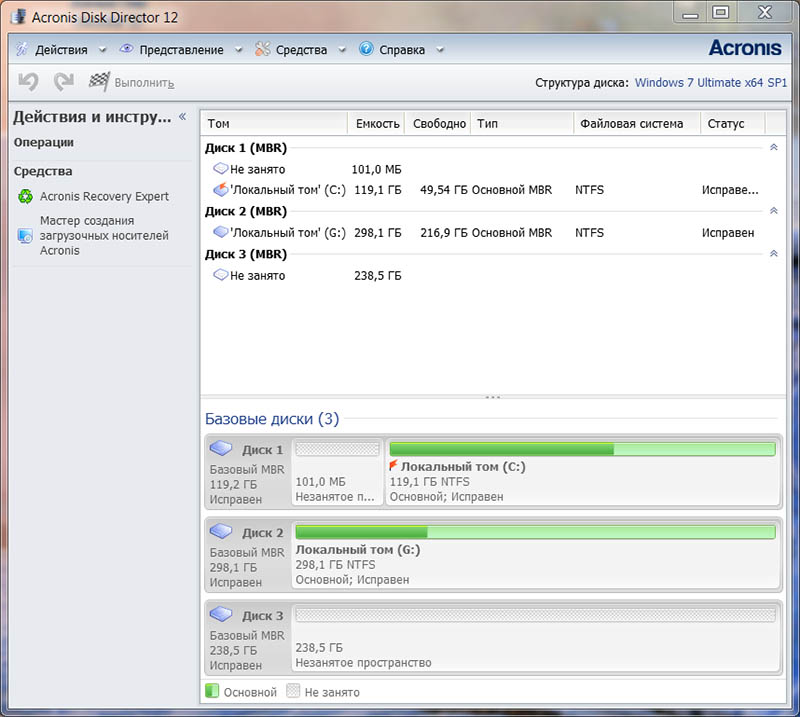Click the Undo arrow icon
The image size is (800, 717).
coord(29,82)
